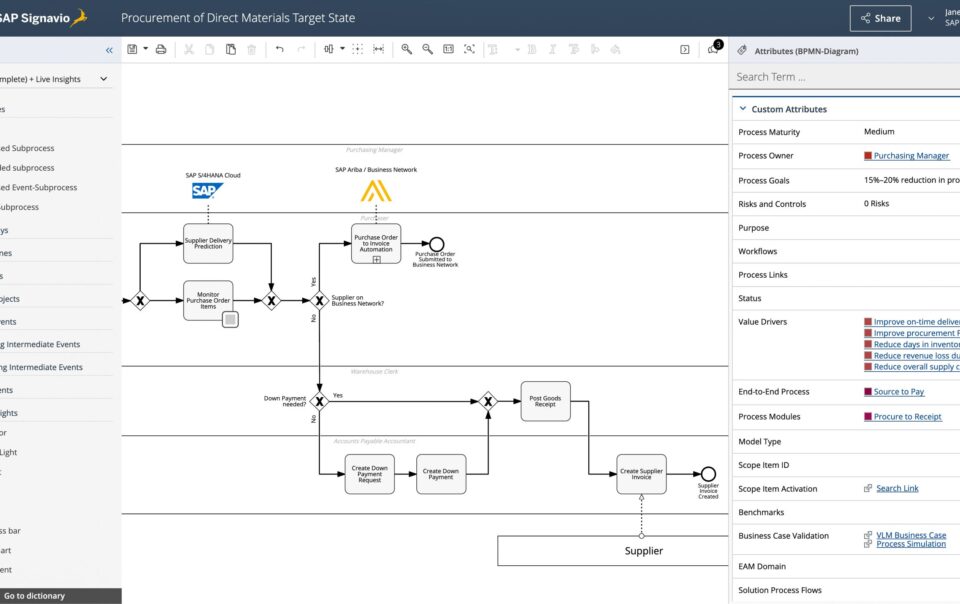
Task: Open the save options dropdown arrow
Action: 146,48
